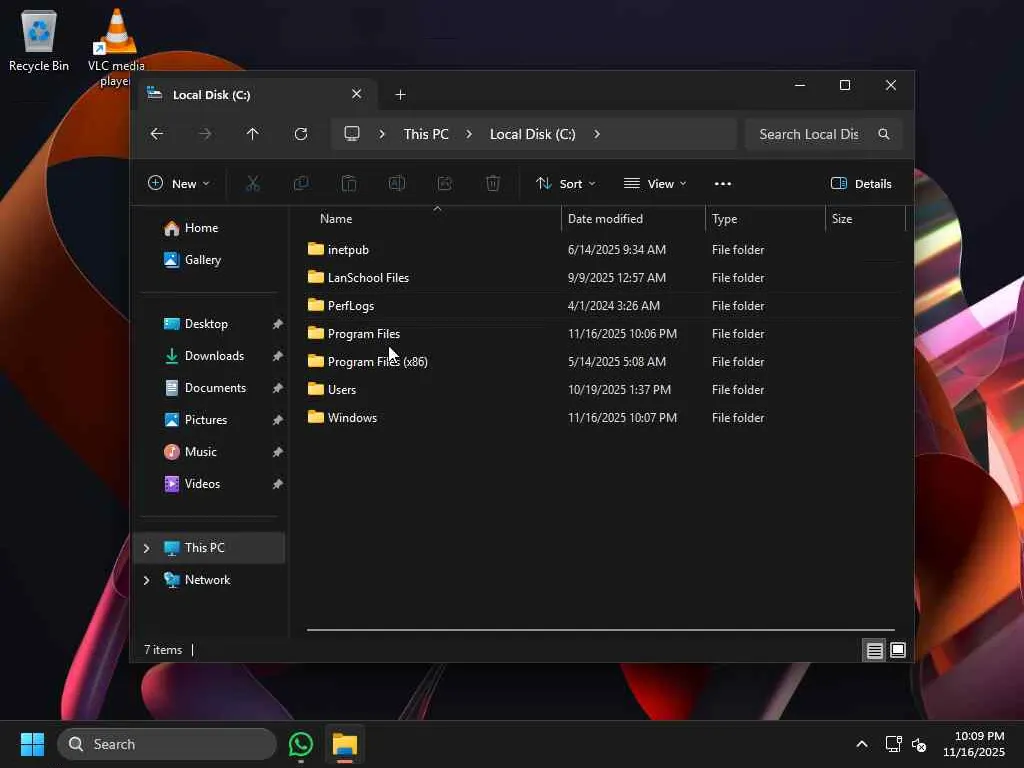Image resolution: width=1024 pixels, height=768 pixels.
Task: Toggle the Details pane button
Action: (861, 184)
